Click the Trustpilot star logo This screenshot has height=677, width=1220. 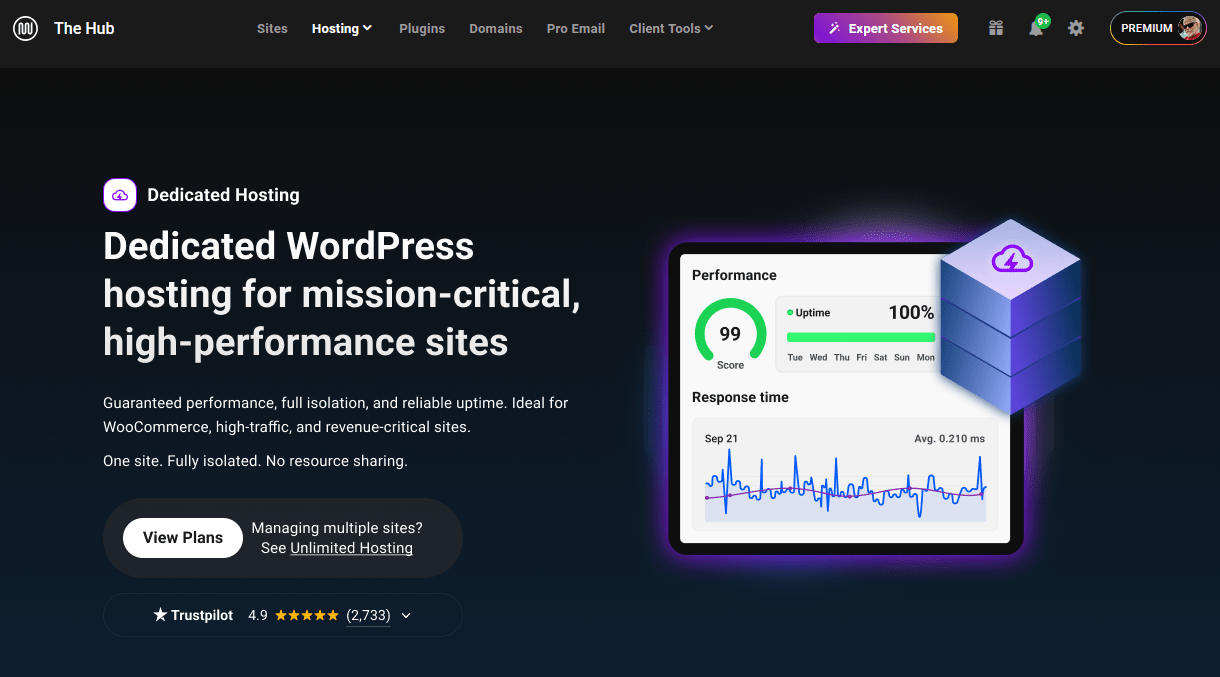160,615
